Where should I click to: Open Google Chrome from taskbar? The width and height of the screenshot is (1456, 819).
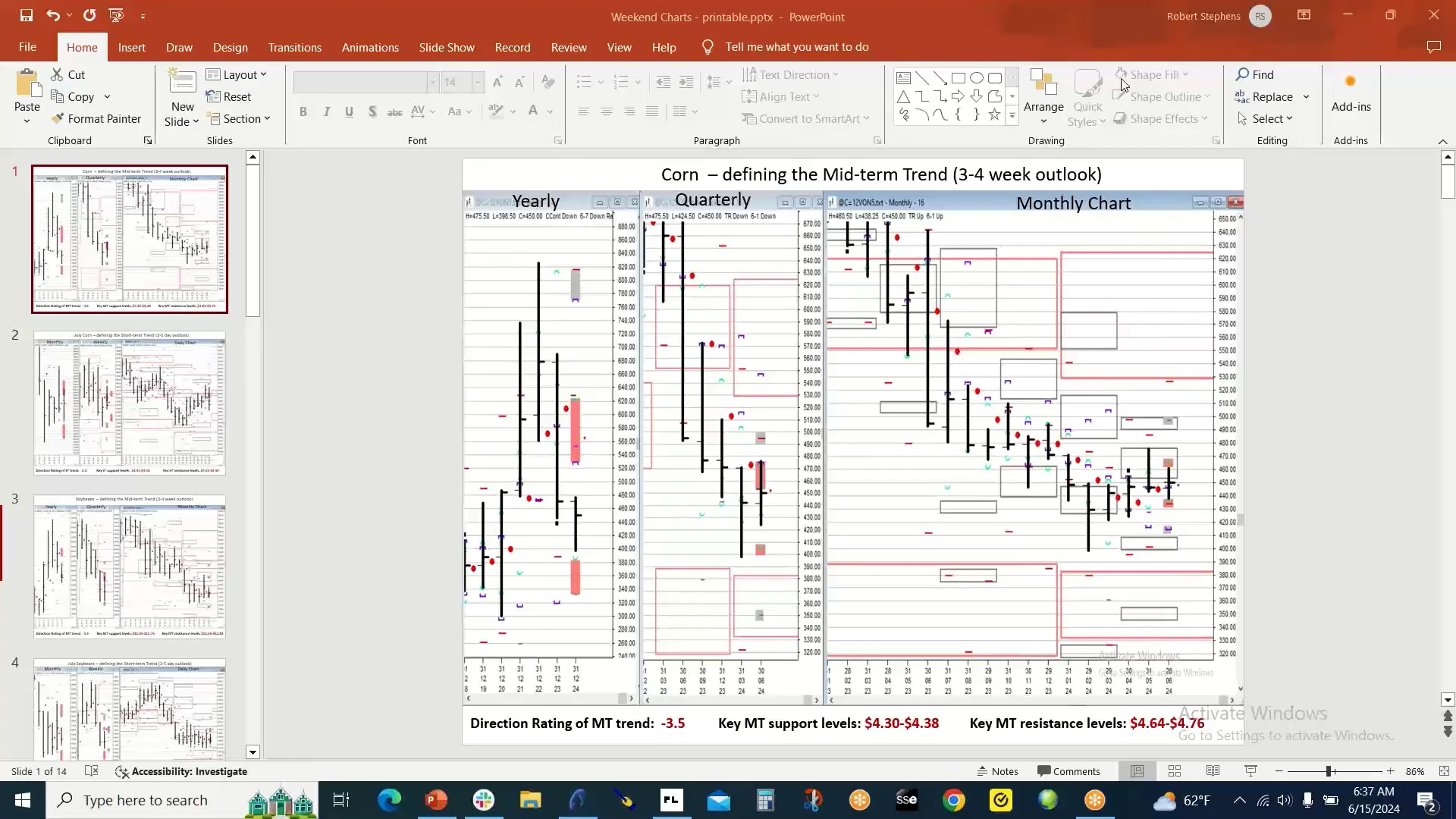954,800
